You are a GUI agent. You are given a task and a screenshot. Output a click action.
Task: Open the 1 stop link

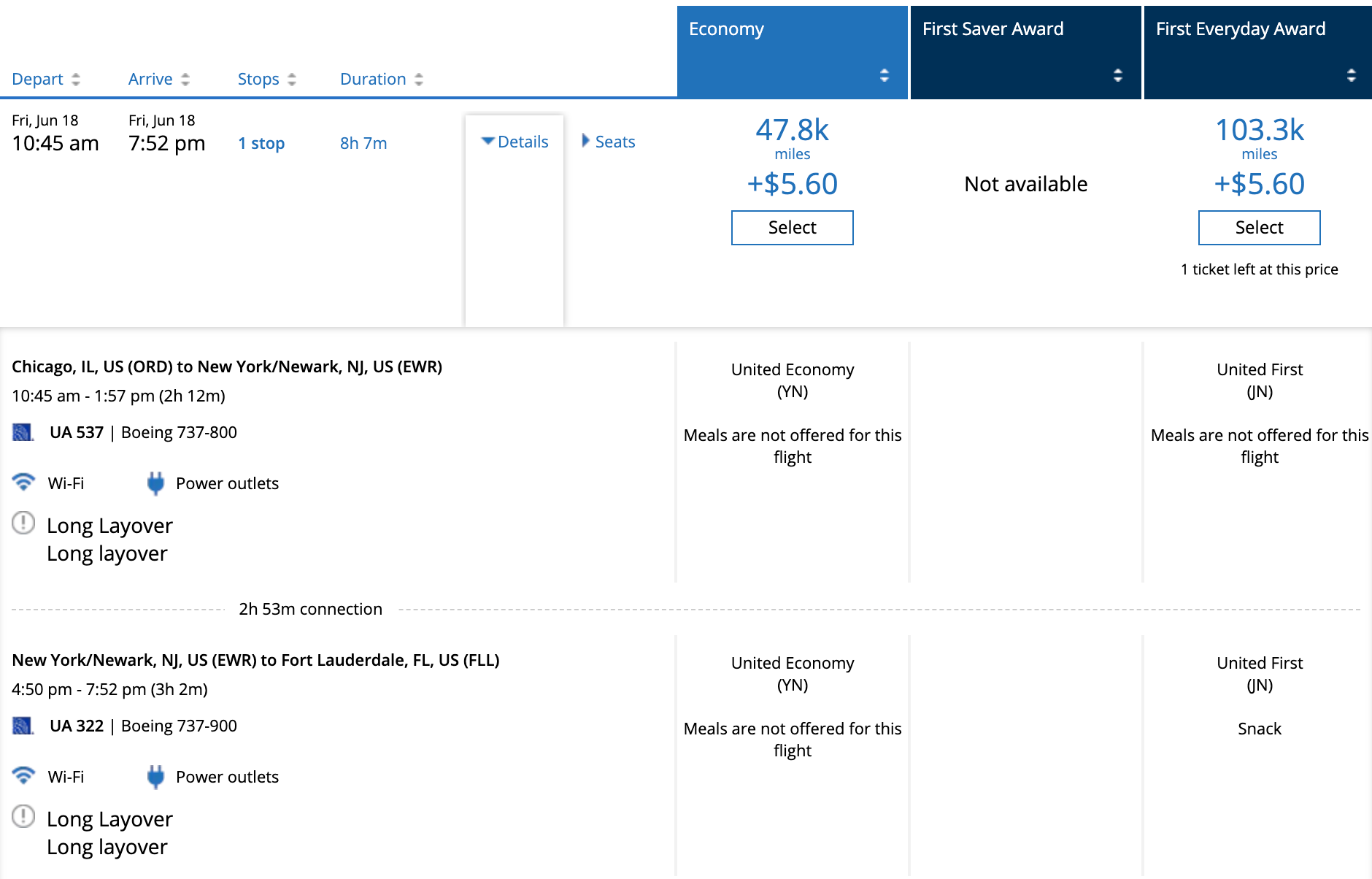pos(261,143)
